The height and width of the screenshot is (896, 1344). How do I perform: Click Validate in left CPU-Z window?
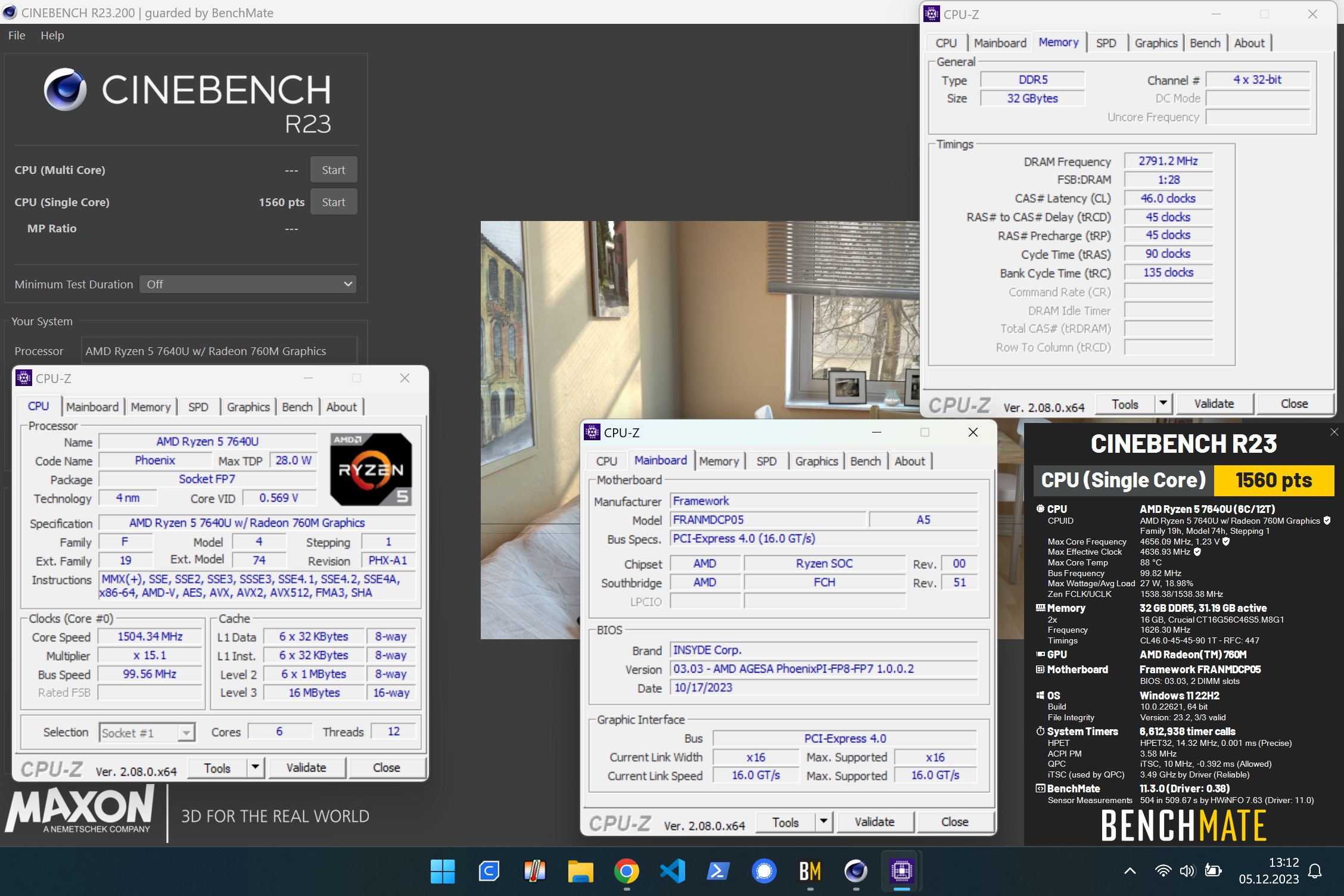coord(306,768)
